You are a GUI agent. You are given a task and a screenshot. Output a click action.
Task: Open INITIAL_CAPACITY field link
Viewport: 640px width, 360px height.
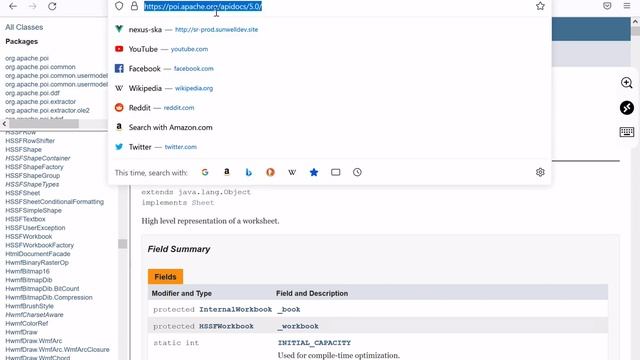pos(314,343)
